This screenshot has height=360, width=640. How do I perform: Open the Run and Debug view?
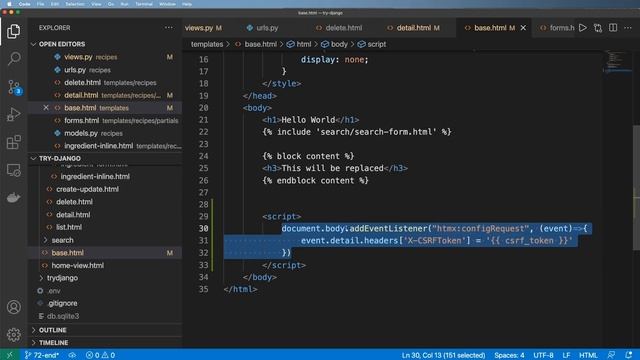point(13,115)
